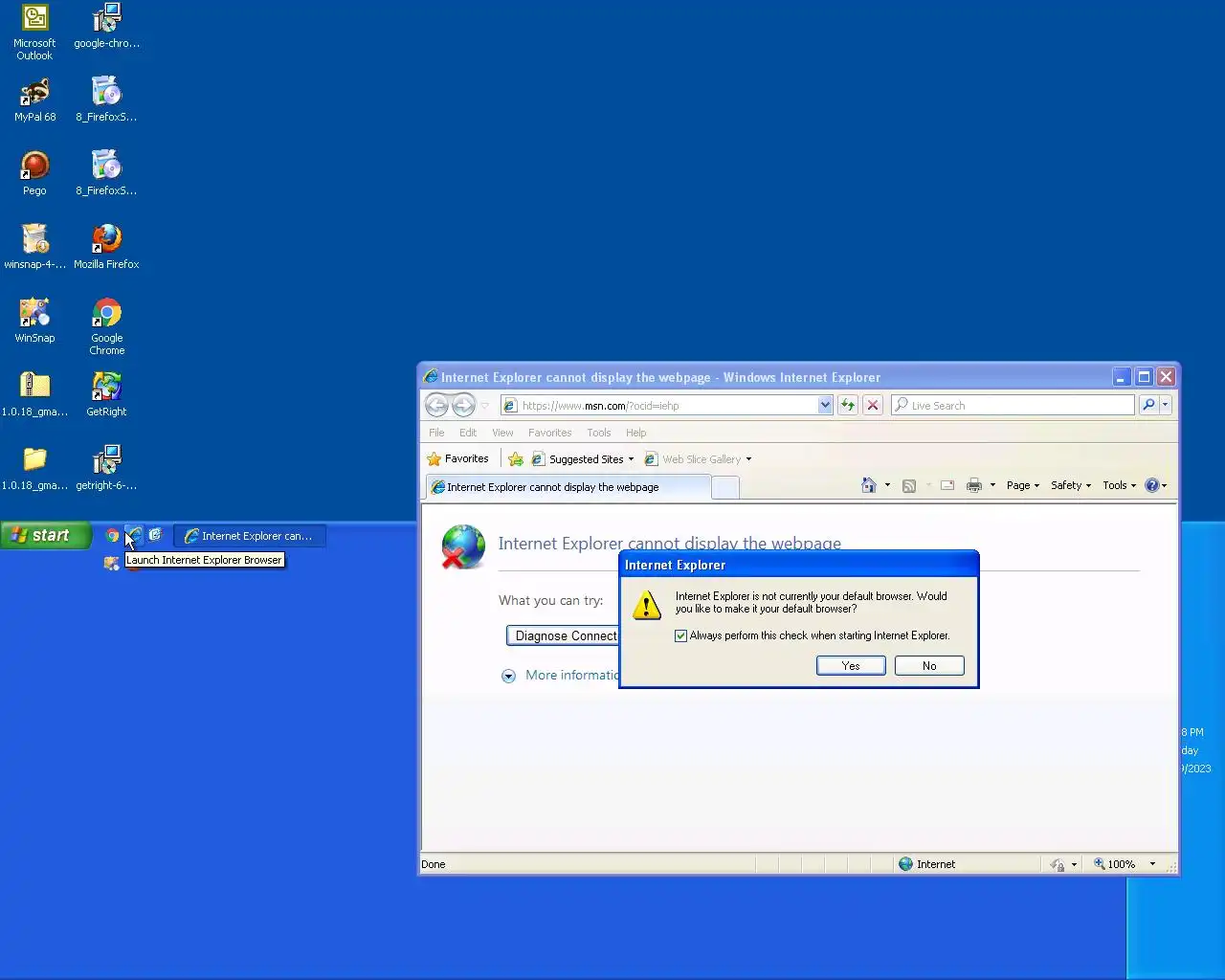Image resolution: width=1225 pixels, height=980 pixels.
Task: Click the browser Forward arrow button
Action: point(463,405)
